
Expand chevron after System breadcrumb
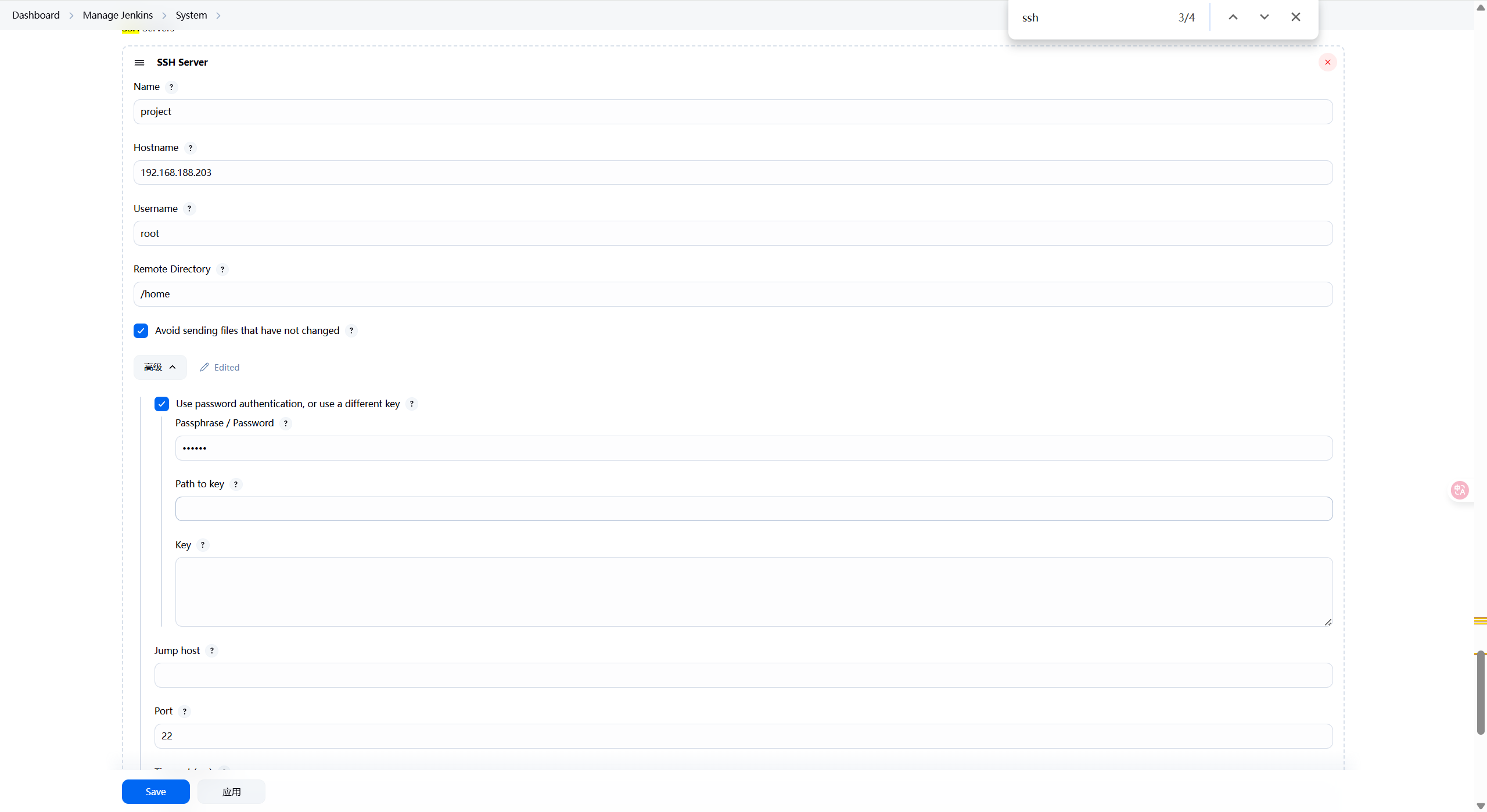[218, 16]
